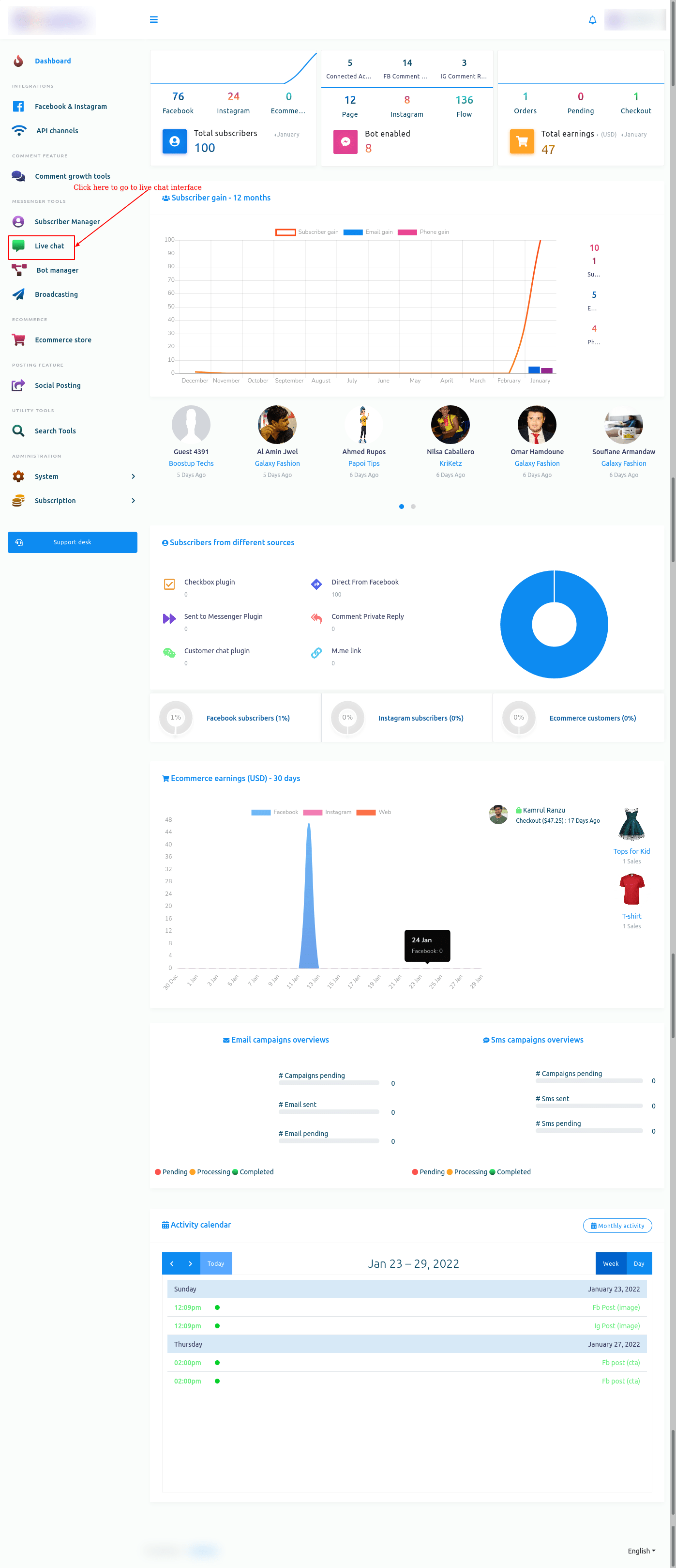Select Dashboard in the sidebar

click(x=52, y=61)
